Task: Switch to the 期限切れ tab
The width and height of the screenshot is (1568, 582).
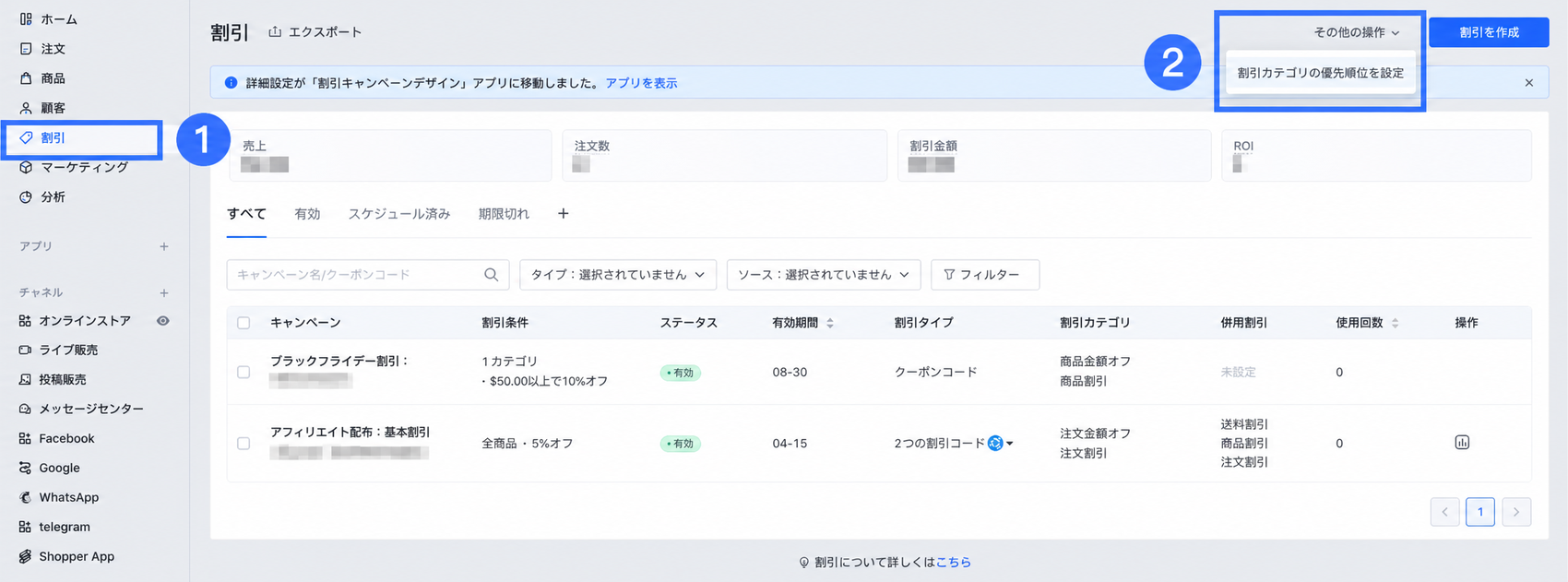Action: 504,214
